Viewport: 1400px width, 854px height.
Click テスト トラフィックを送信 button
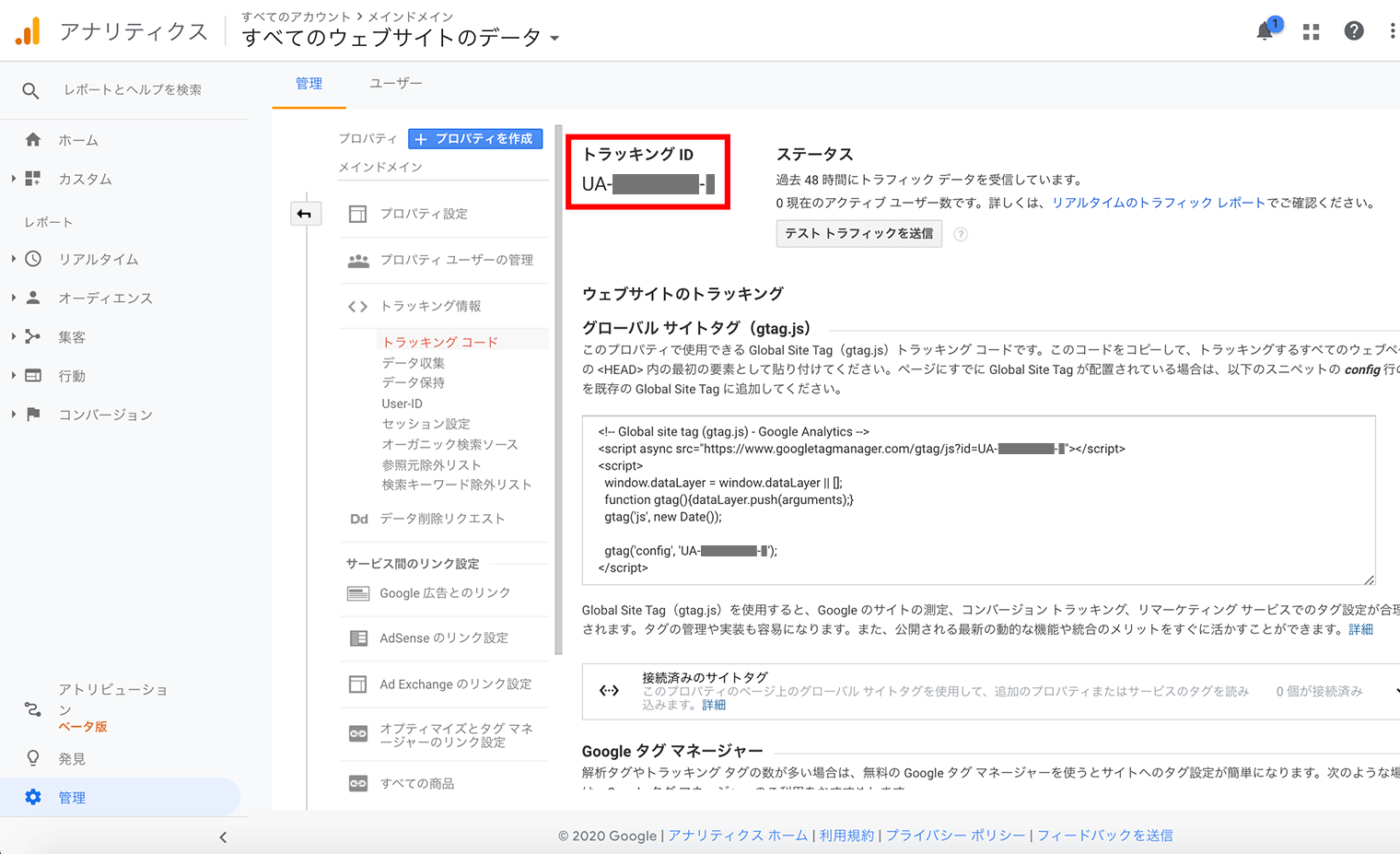coord(858,234)
